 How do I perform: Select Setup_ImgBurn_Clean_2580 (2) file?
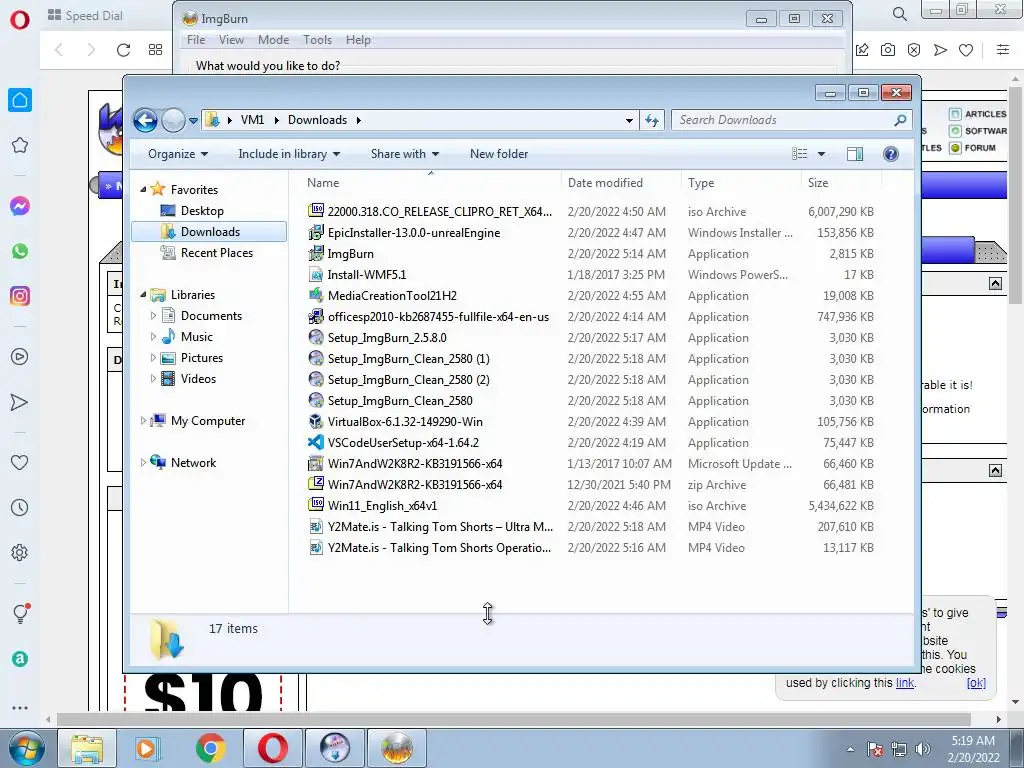[409, 379]
